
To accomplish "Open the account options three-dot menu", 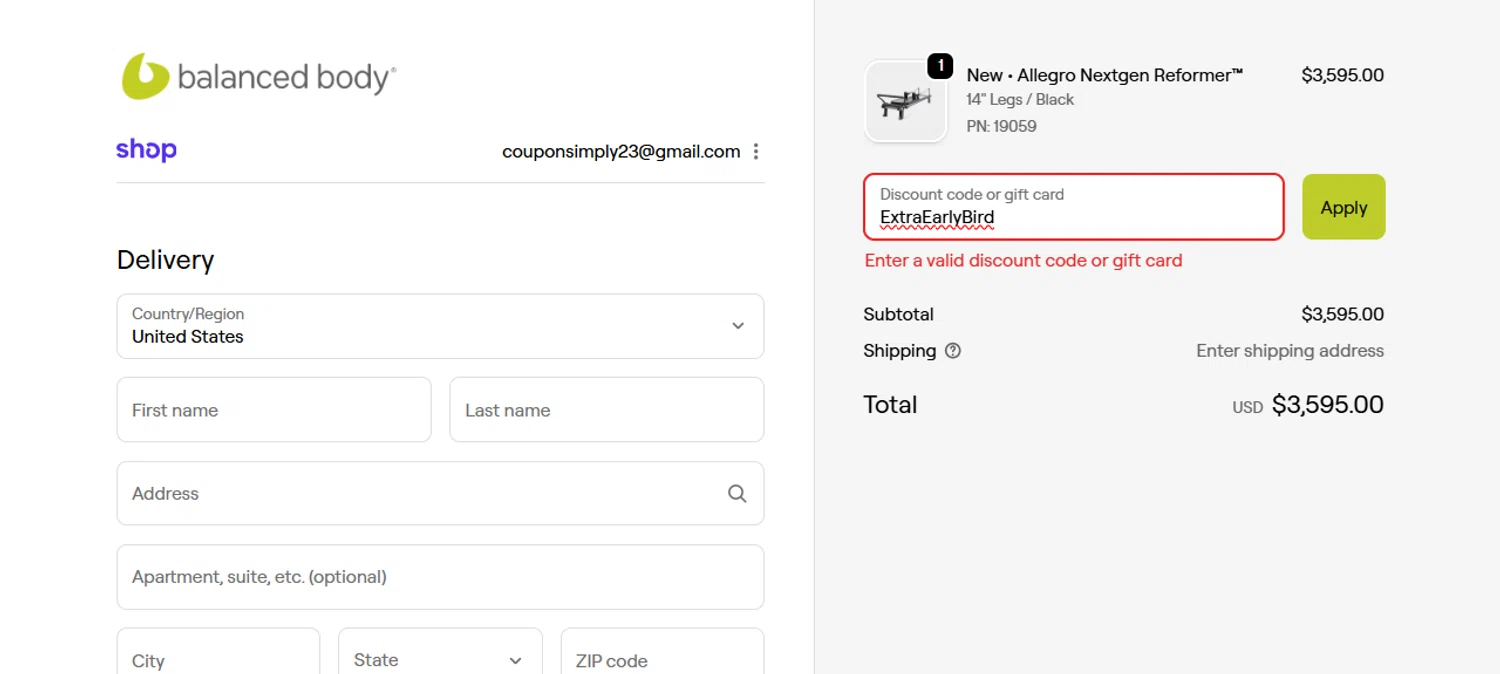I will click(x=756, y=151).
